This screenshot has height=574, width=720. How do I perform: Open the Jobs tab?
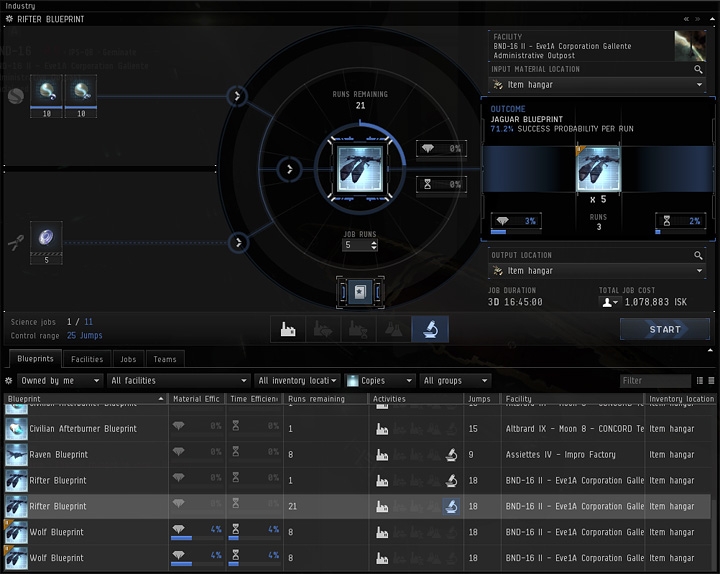(128, 359)
